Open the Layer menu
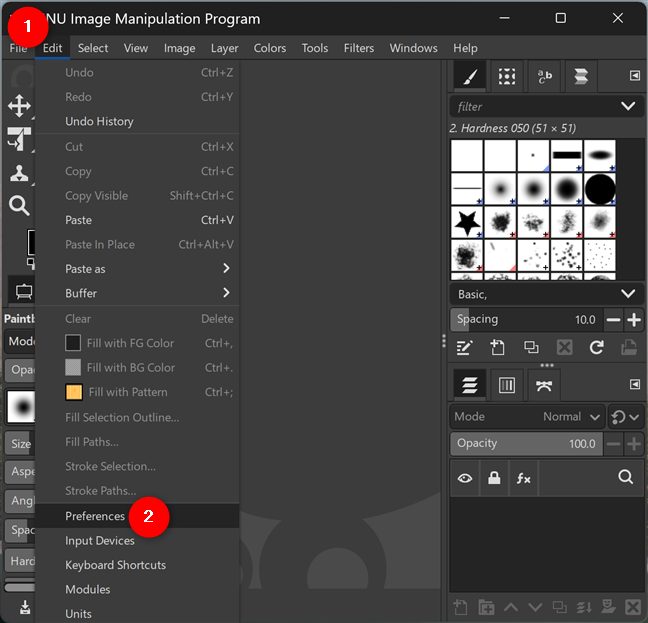The width and height of the screenshot is (648, 623). pyautogui.click(x=224, y=48)
